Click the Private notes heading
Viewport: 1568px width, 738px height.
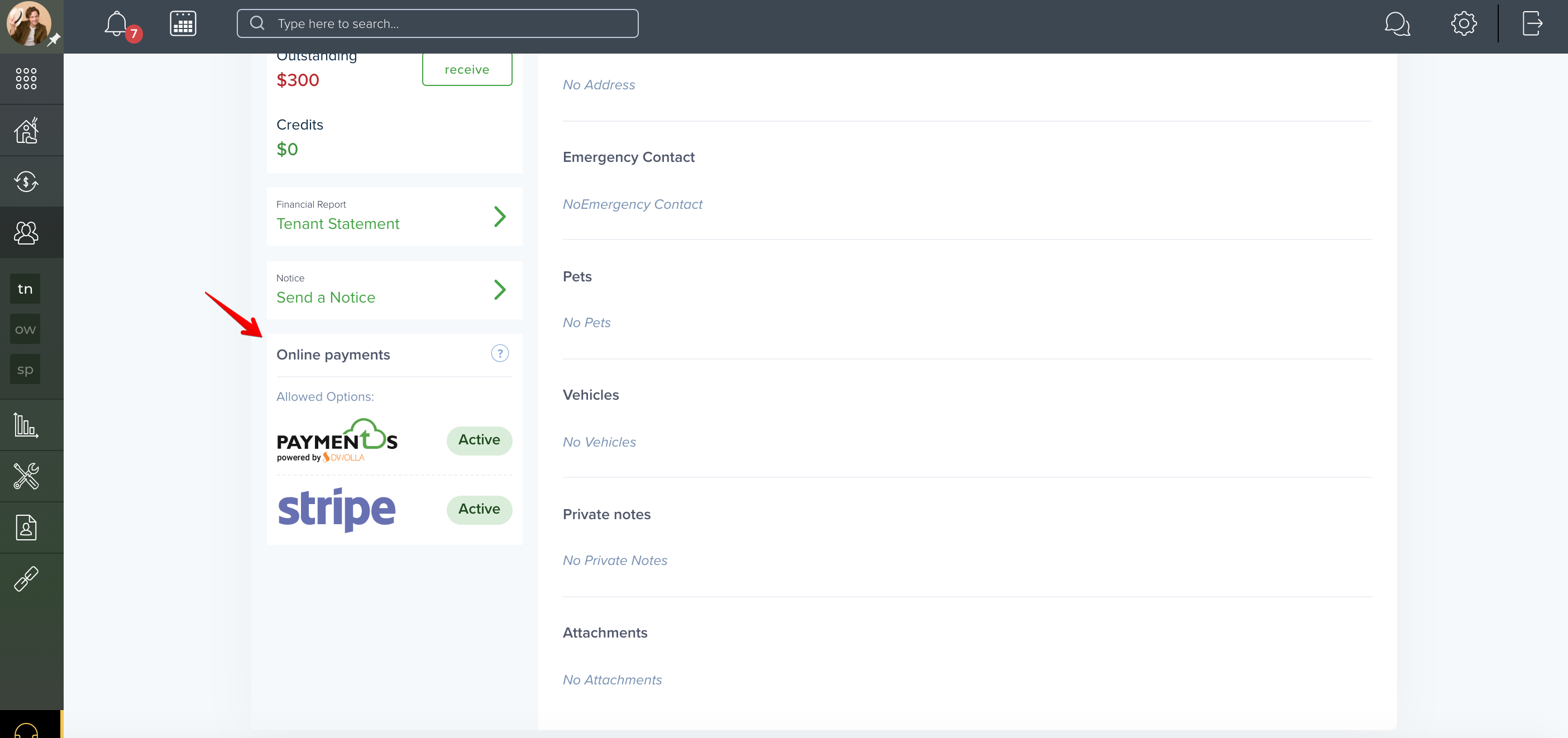tap(606, 515)
